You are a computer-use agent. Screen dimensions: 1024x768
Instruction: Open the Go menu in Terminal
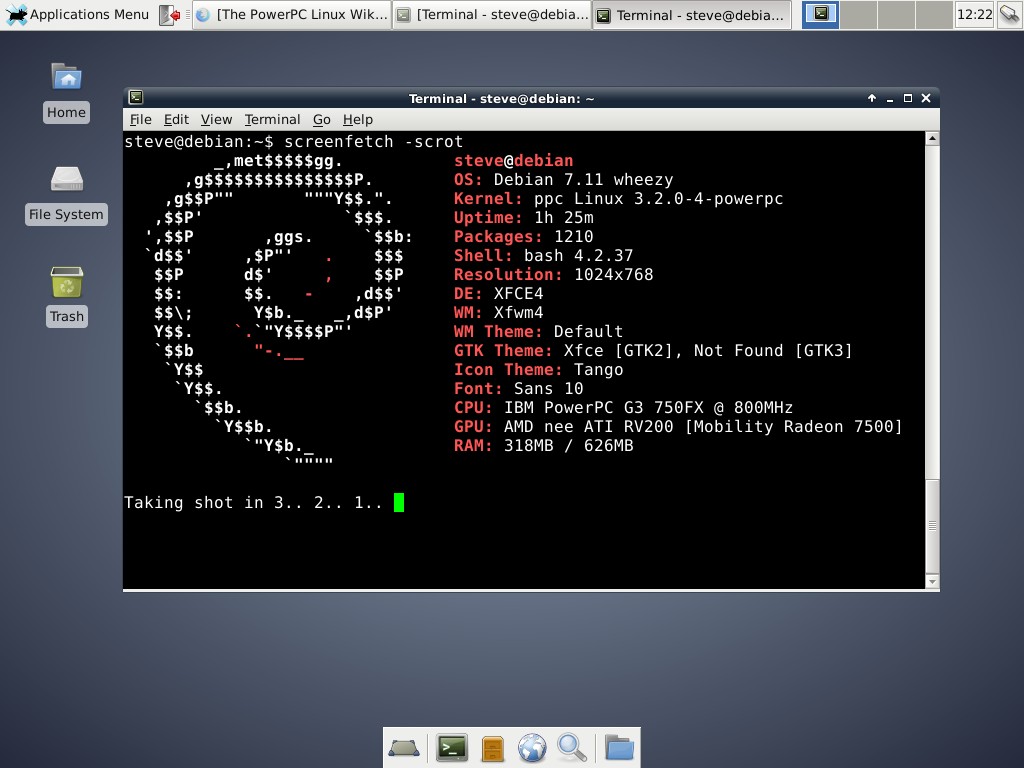(x=321, y=120)
